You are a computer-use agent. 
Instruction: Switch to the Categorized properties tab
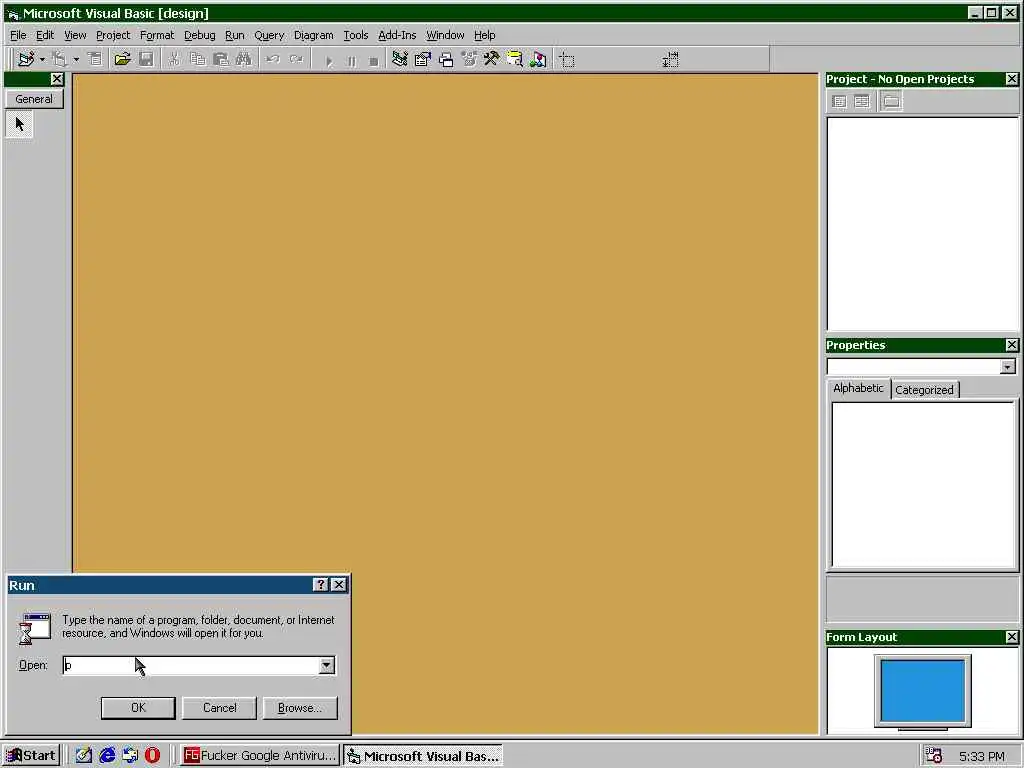924,390
